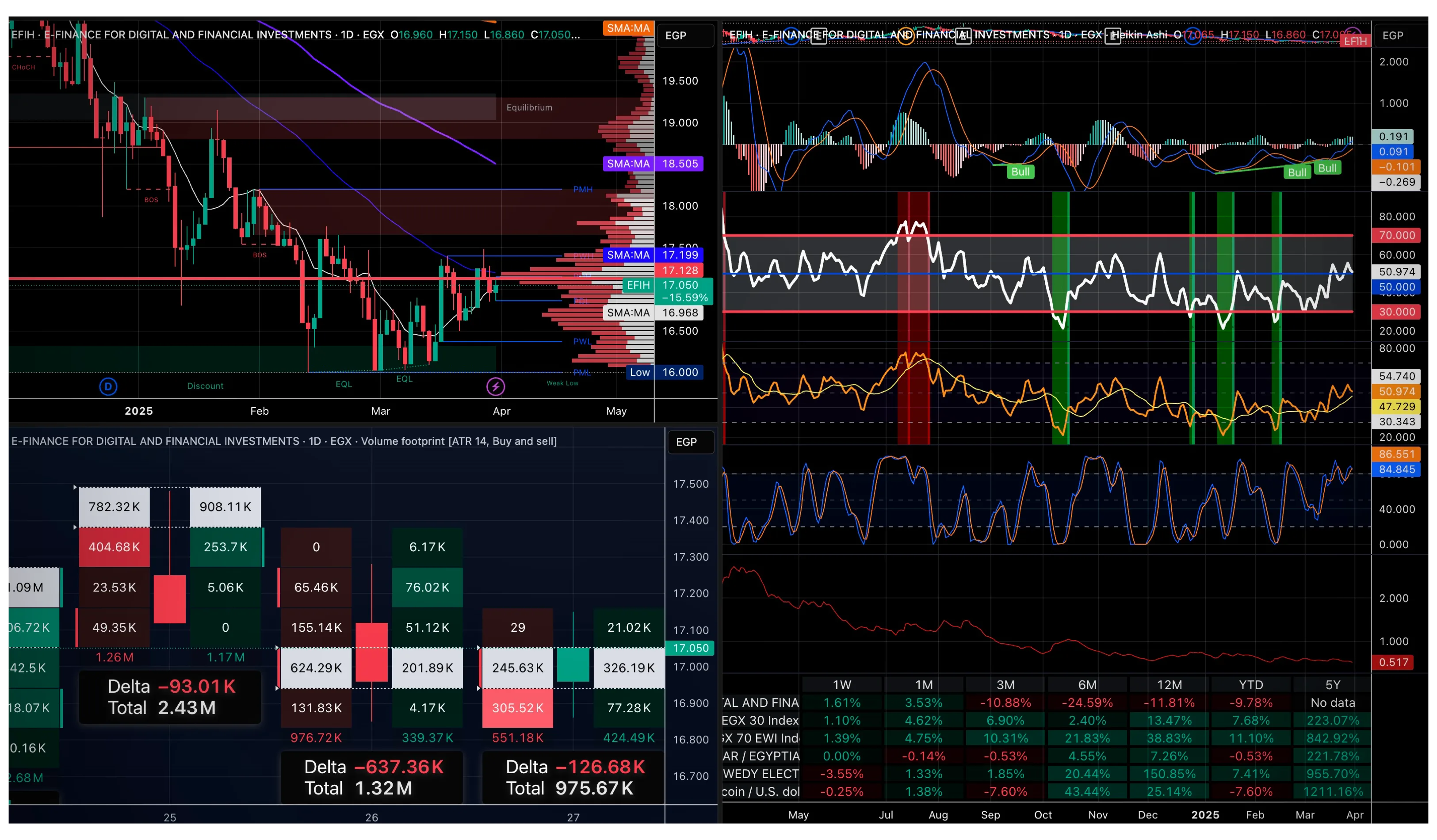
Task: Click the Bull label near Sep on MACD
Action: 1020,172
